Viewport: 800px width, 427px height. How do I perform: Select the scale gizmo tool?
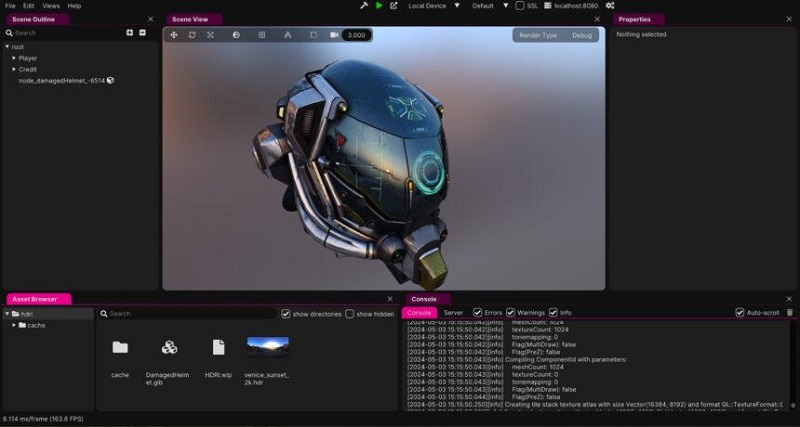click(210, 35)
